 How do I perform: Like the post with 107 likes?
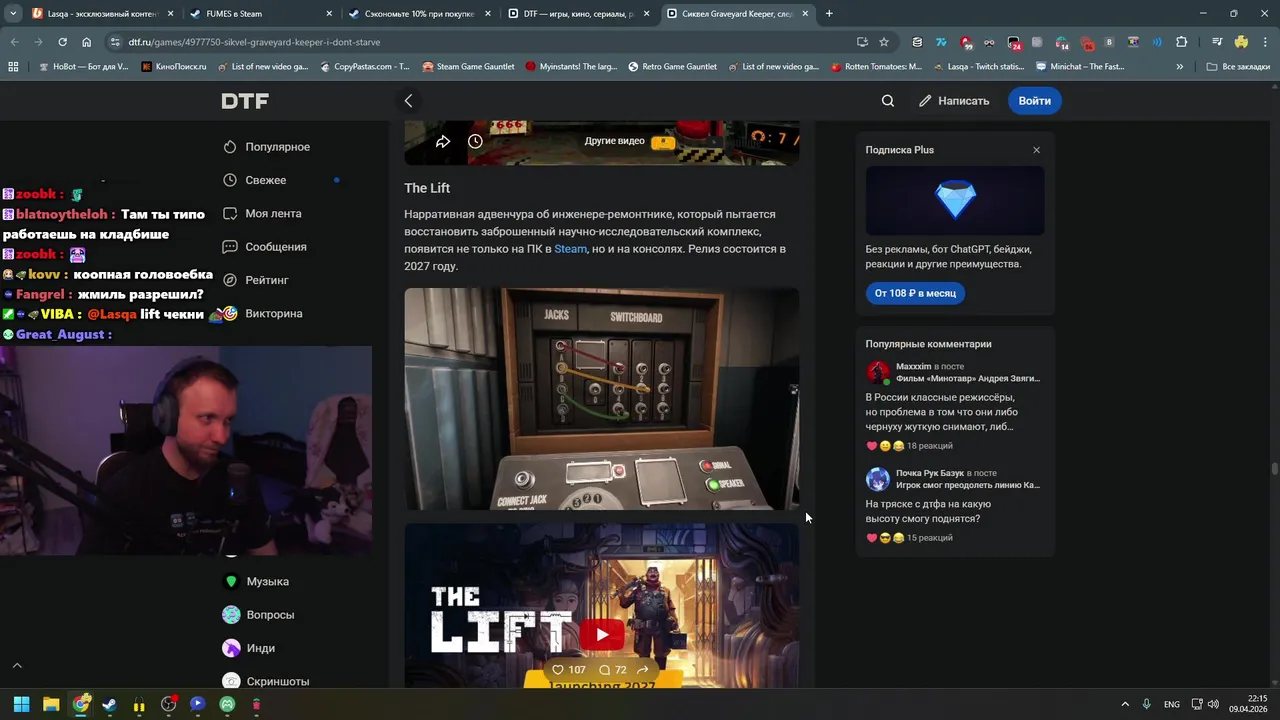pyautogui.click(x=569, y=670)
